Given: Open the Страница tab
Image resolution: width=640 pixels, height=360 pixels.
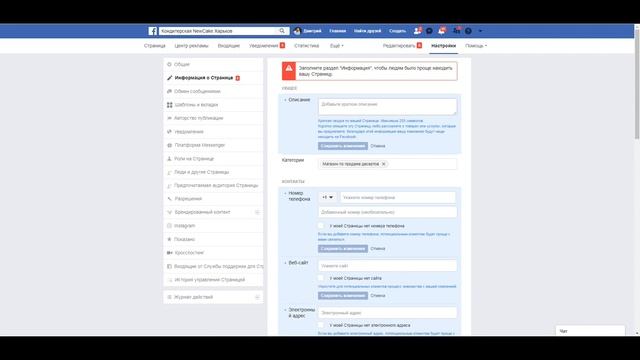Looking at the screenshot, I should 155,46.
